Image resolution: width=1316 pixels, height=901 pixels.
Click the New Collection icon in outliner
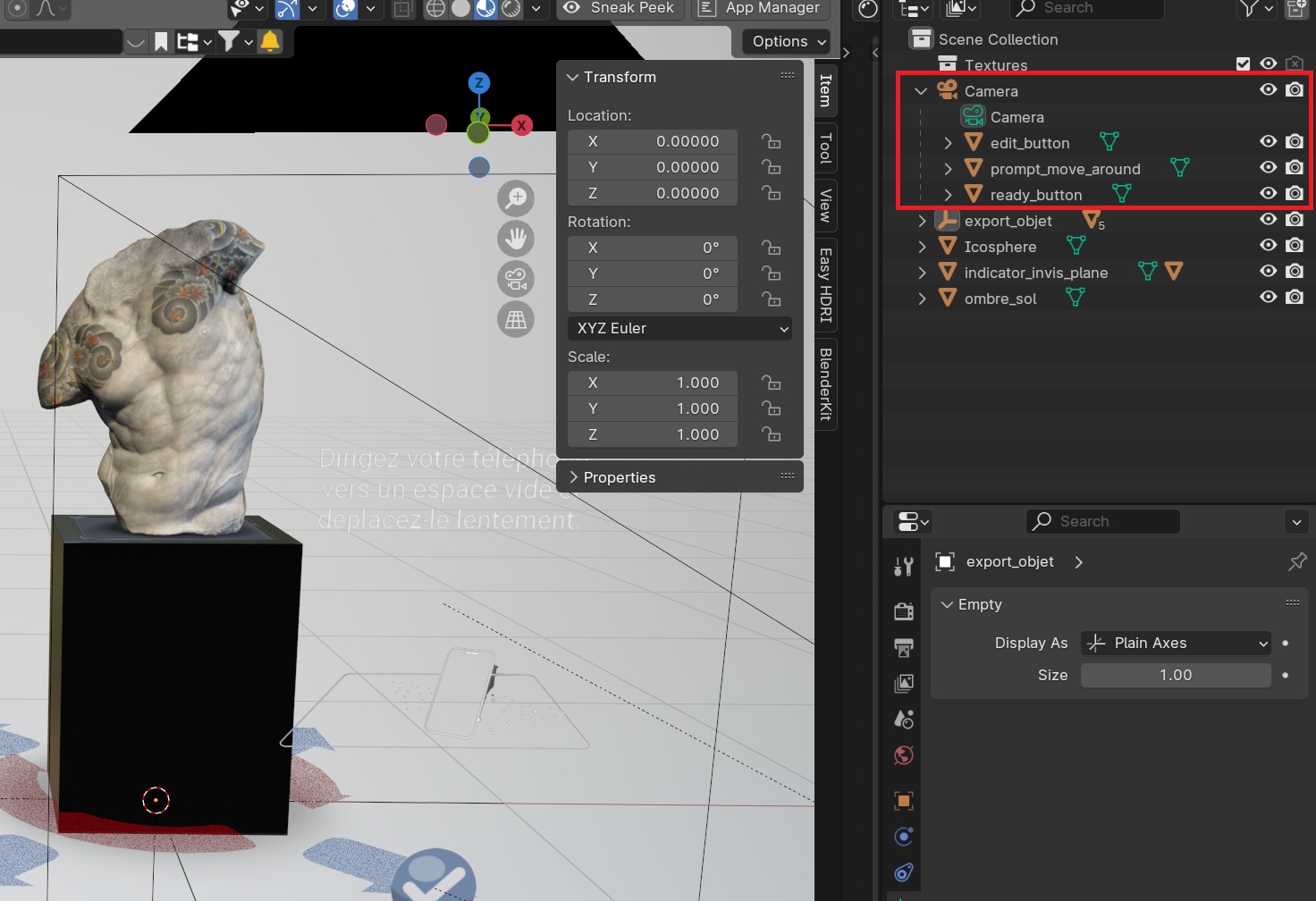tap(1295, 9)
